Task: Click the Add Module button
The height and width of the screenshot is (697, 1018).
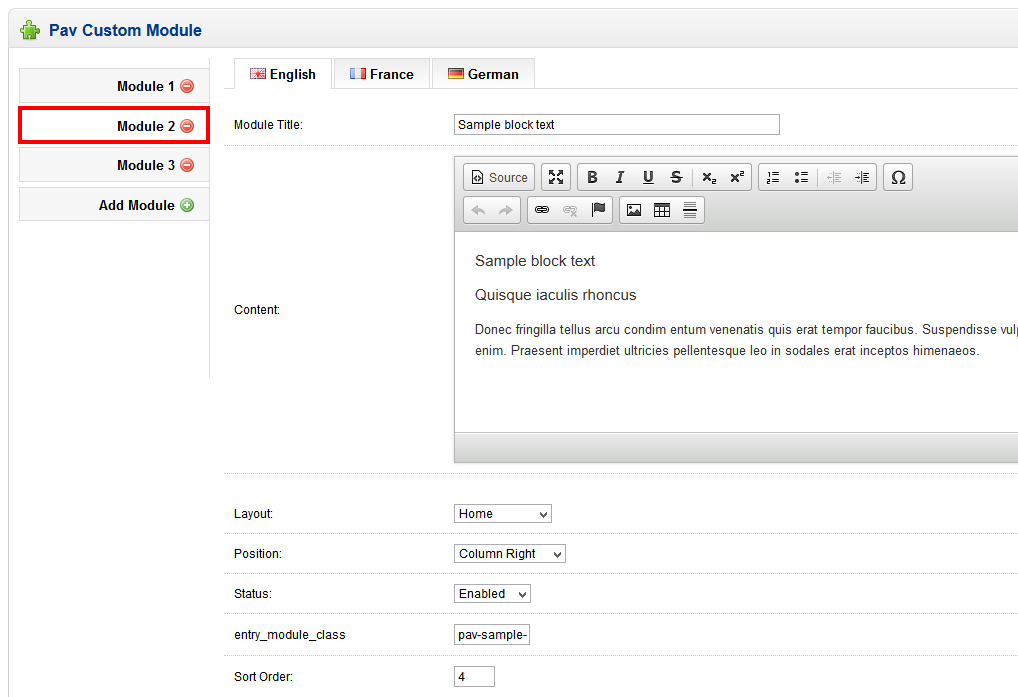Action: click(146, 205)
